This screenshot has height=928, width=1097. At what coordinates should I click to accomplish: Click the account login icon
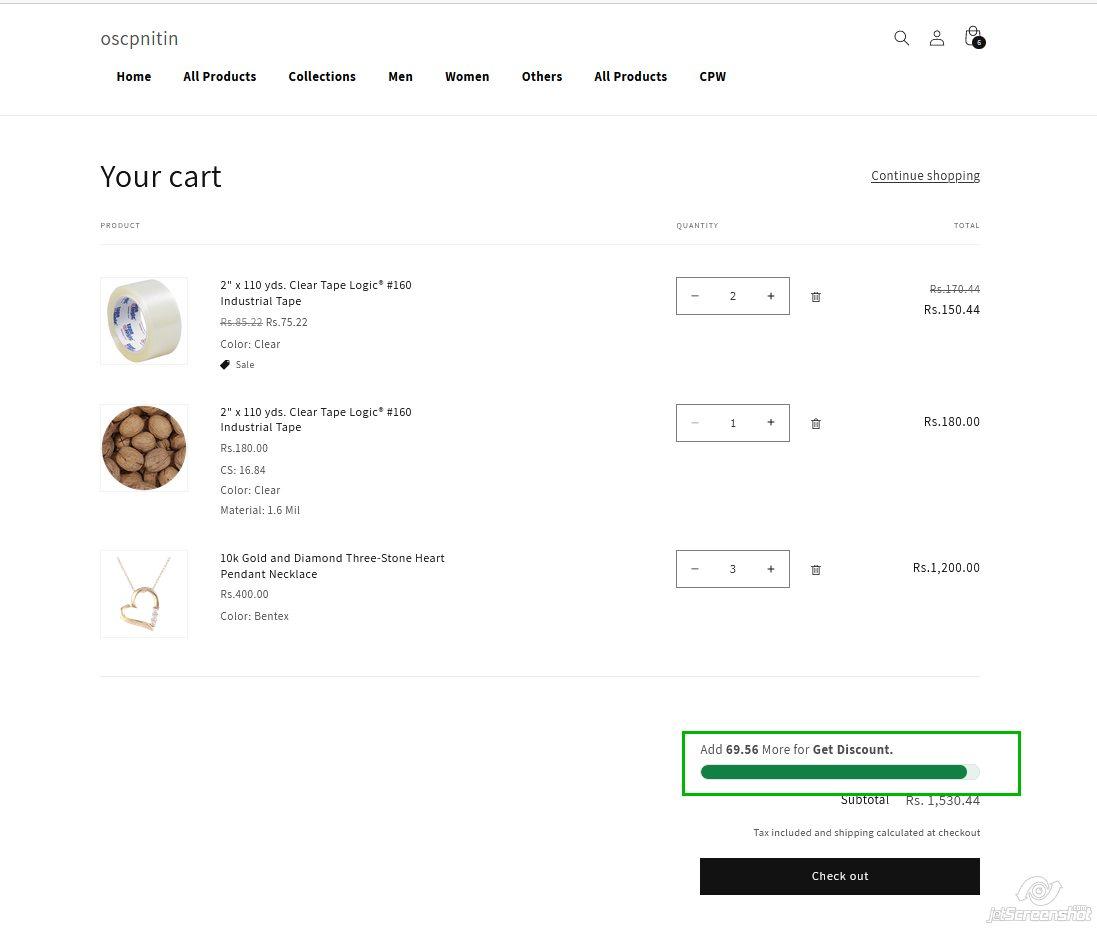pos(937,38)
